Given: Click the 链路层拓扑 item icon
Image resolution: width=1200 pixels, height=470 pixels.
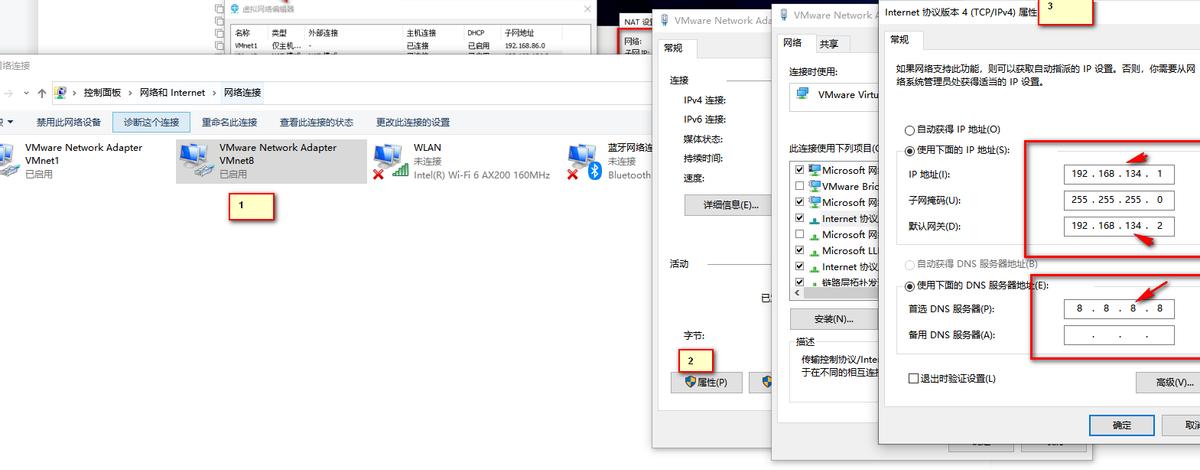Looking at the screenshot, I should click(x=813, y=282).
